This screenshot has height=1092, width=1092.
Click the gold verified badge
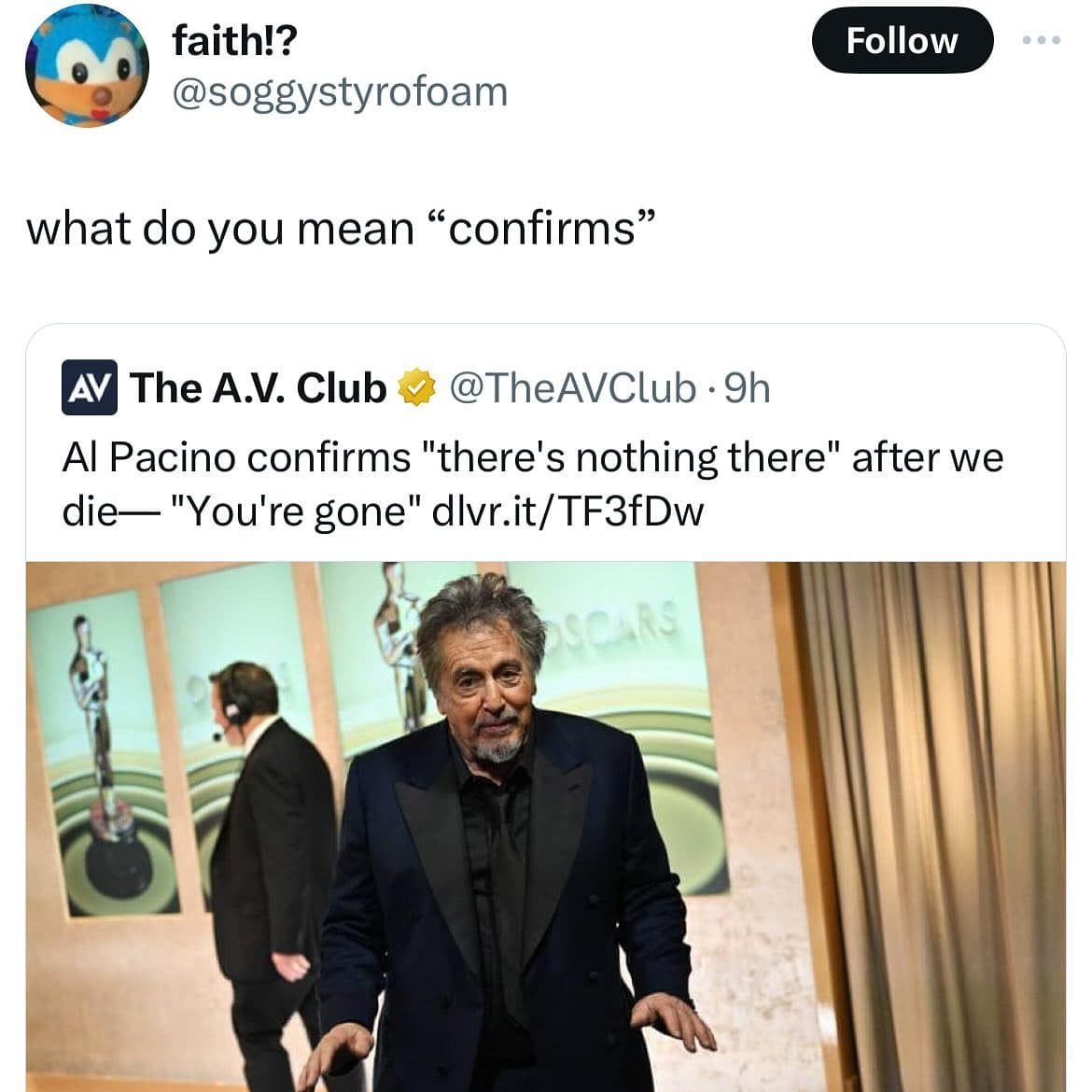[x=416, y=388]
